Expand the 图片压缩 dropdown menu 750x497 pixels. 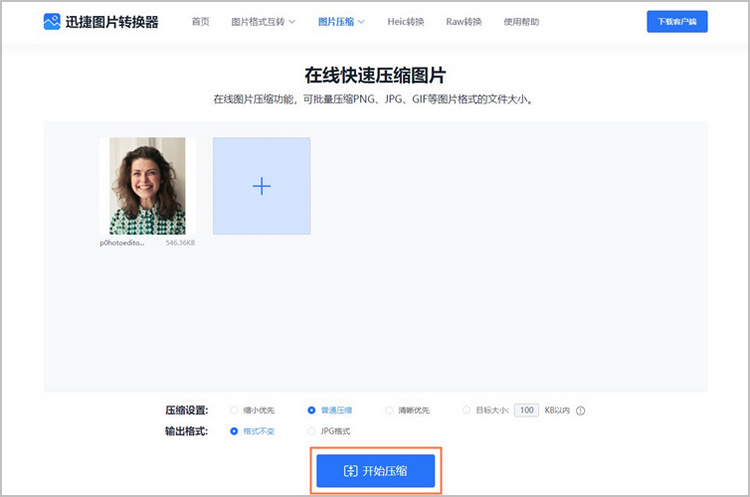coord(341,22)
